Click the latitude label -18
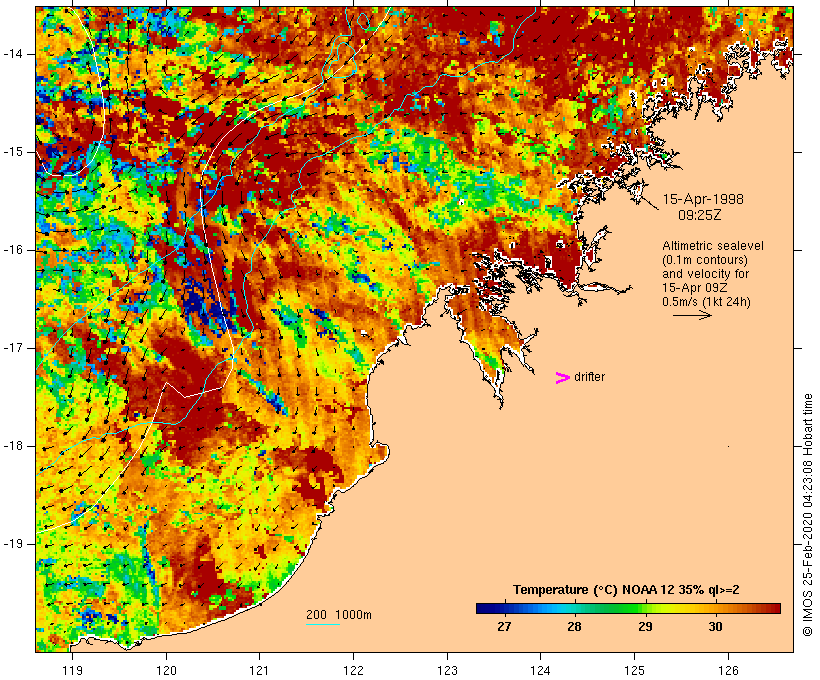 (13, 446)
